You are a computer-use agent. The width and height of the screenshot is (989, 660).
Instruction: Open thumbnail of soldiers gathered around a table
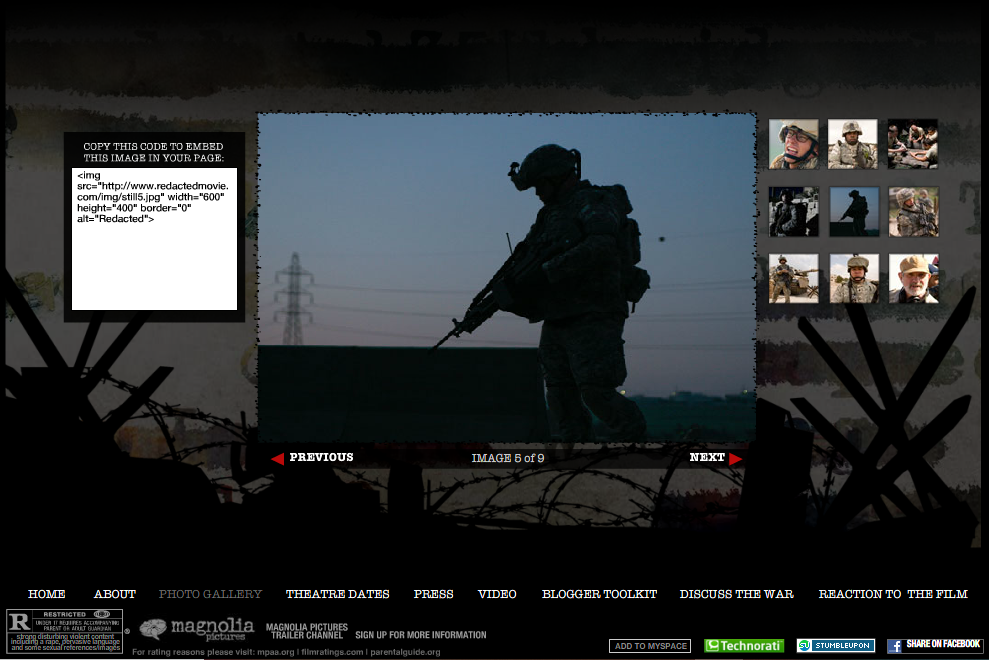pyautogui.click(x=913, y=144)
